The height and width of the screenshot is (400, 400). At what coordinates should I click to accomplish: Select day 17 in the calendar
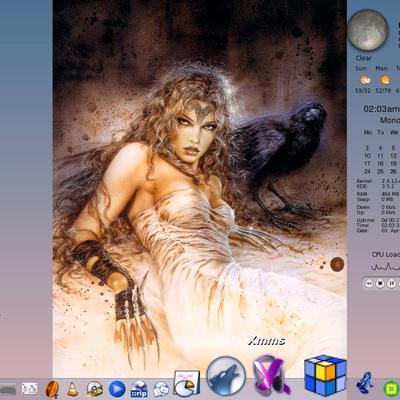click(x=367, y=164)
